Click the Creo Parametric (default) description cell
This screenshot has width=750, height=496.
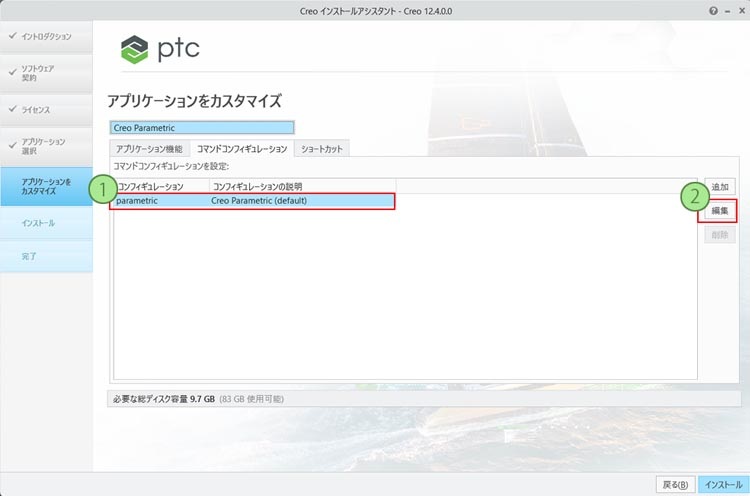click(259, 201)
